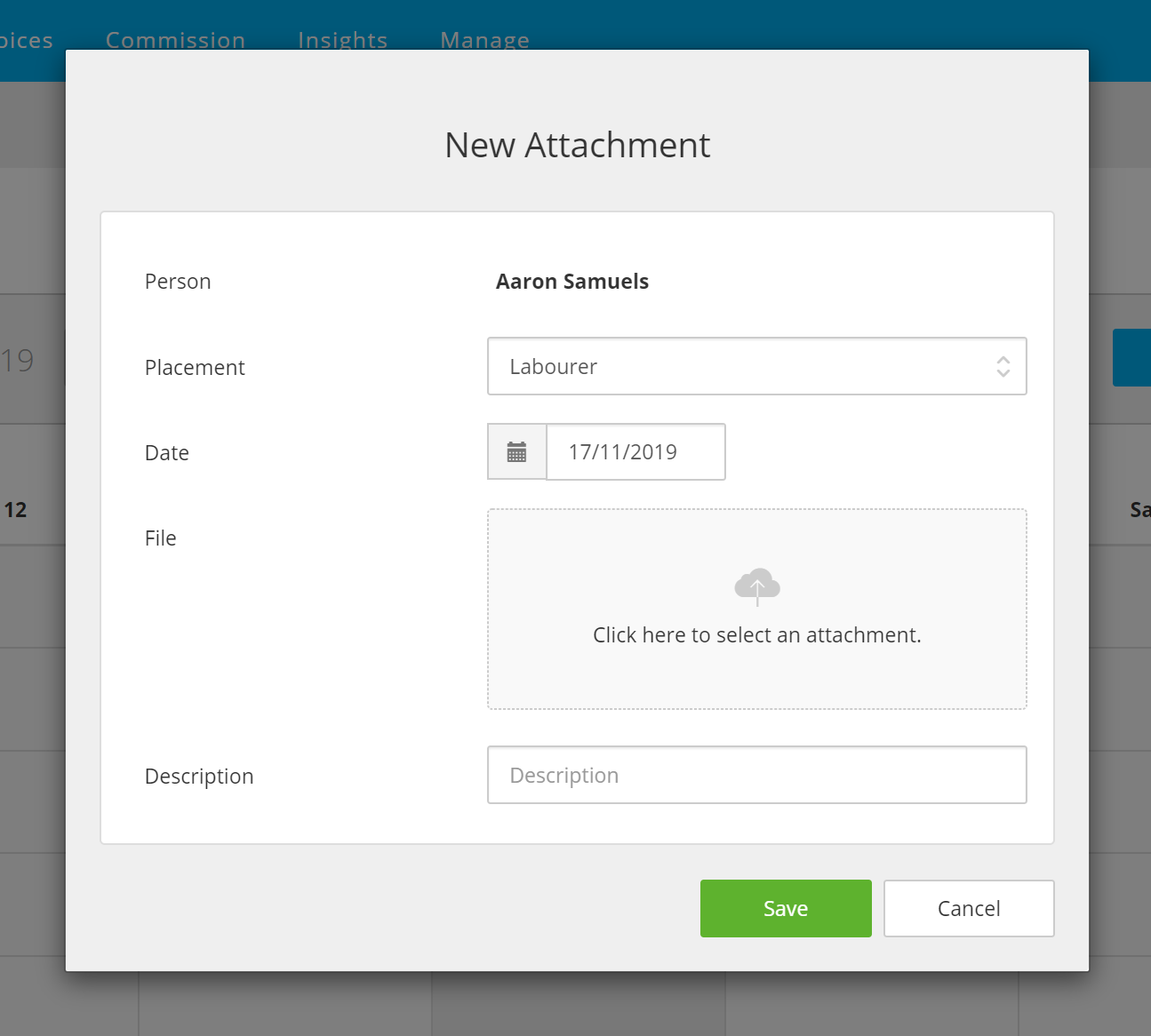Click the Date field showing 17/11/2019
The image size is (1151, 1036).
635,452
